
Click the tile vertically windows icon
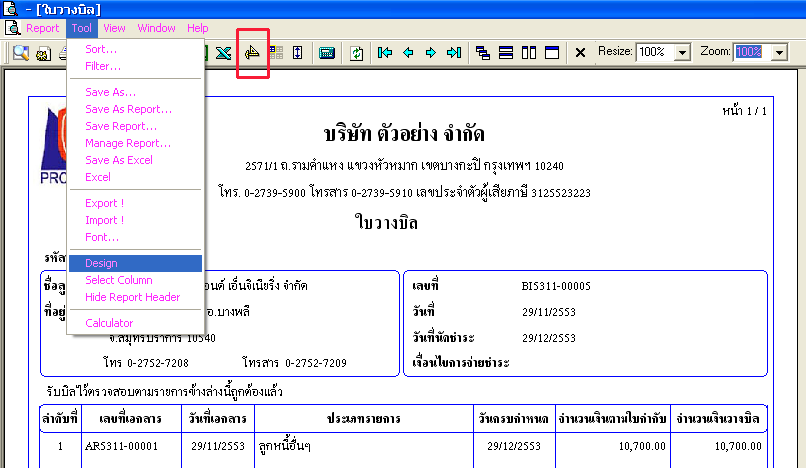[529, 52]
